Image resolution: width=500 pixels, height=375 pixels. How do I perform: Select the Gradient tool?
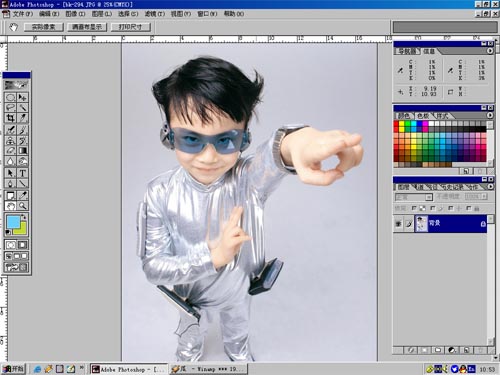(22, 151)
